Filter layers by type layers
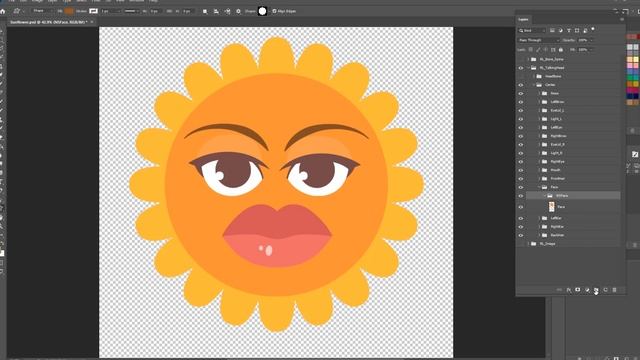640x360 pixels. 569,31
